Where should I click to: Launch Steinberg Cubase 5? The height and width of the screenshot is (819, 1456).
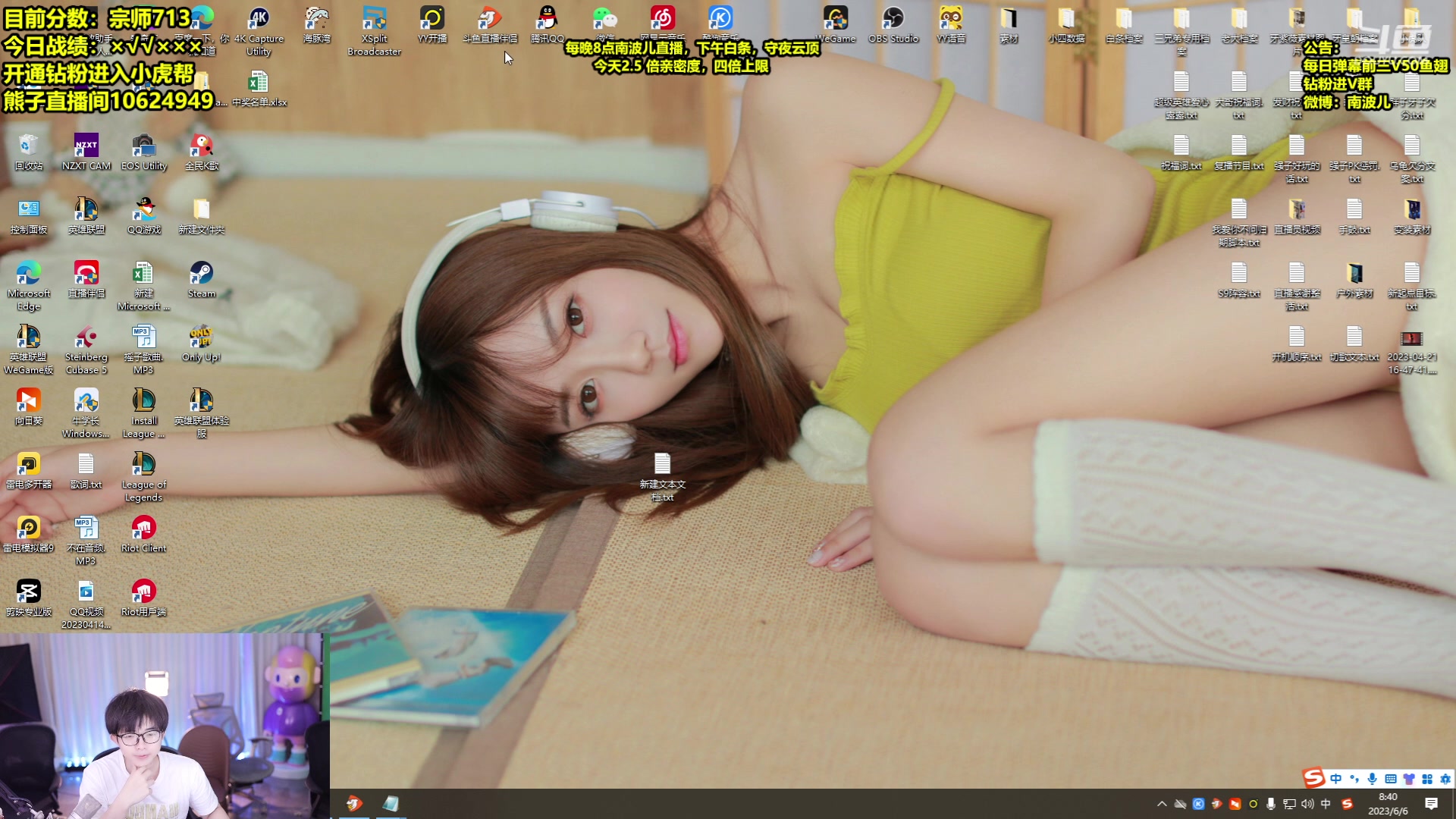pyautogui.click(x=86, y=350)
